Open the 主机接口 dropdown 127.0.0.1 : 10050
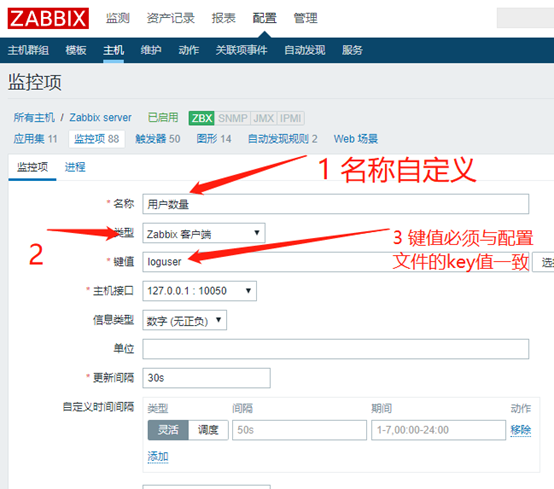This screenshot has width=554, height=489. (x=200, y=291)
